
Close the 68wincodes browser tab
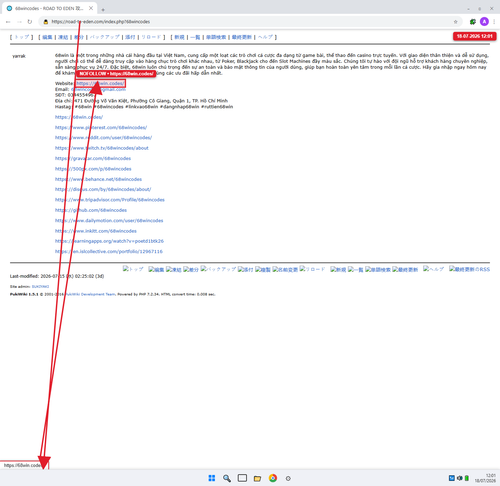(x=91, y=8)
